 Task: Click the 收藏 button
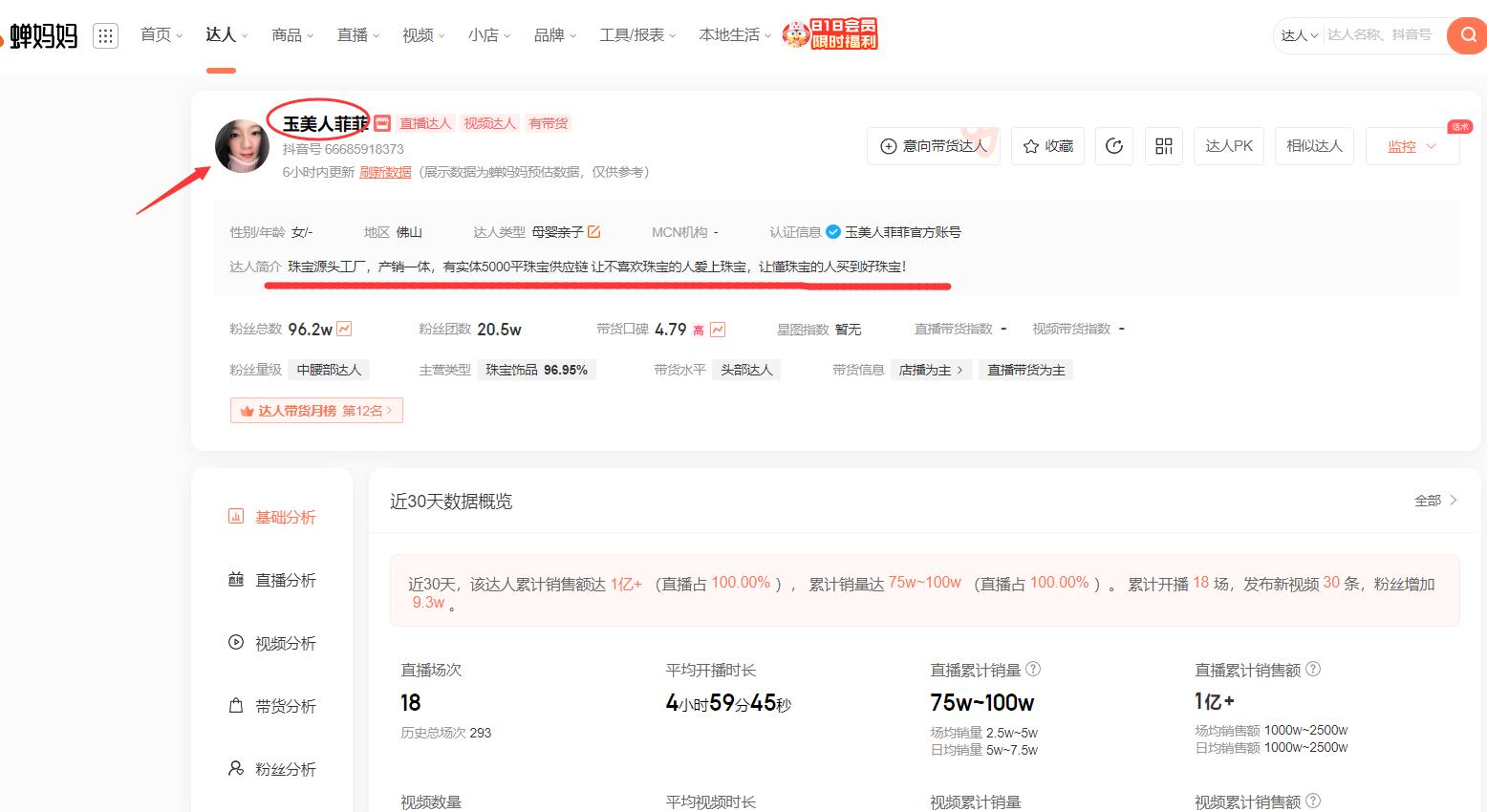point(1047,146)
